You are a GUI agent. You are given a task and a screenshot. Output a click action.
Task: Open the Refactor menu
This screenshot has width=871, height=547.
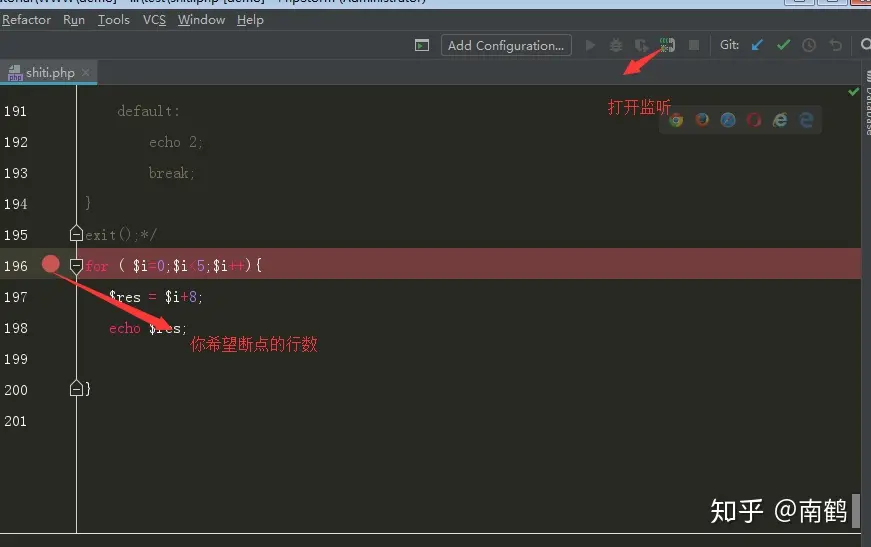coord(26,20)
